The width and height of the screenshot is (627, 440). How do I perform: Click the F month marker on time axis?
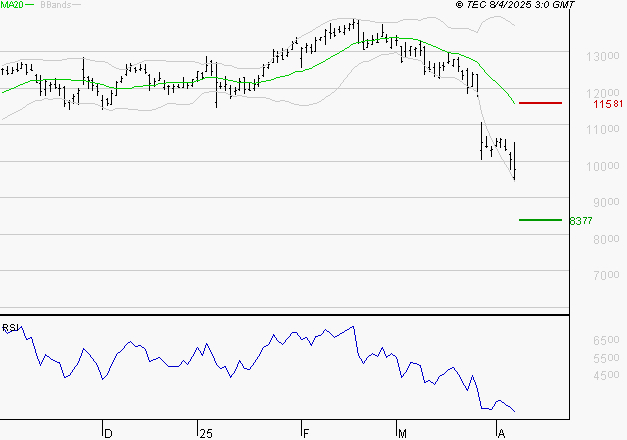coord(306,434)
